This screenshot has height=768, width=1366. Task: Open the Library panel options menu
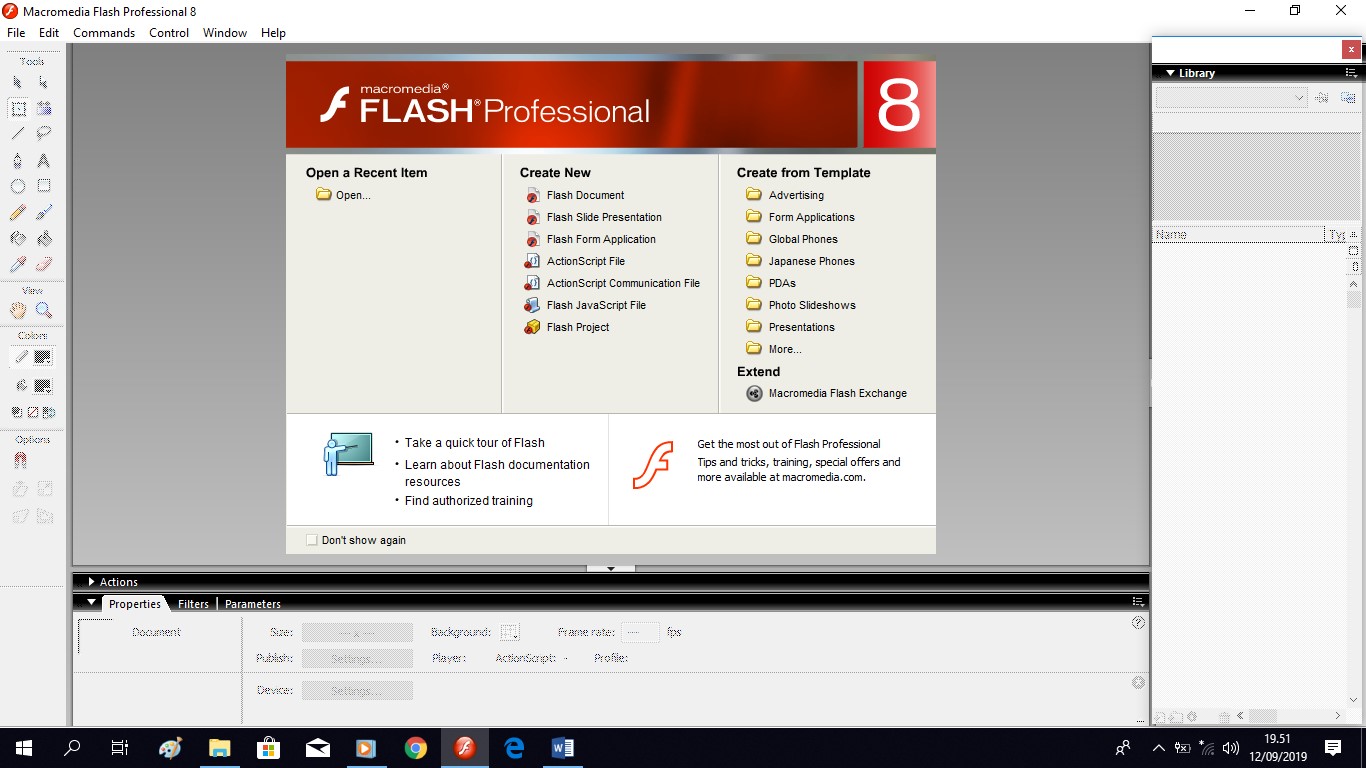tap(1351, 73)
